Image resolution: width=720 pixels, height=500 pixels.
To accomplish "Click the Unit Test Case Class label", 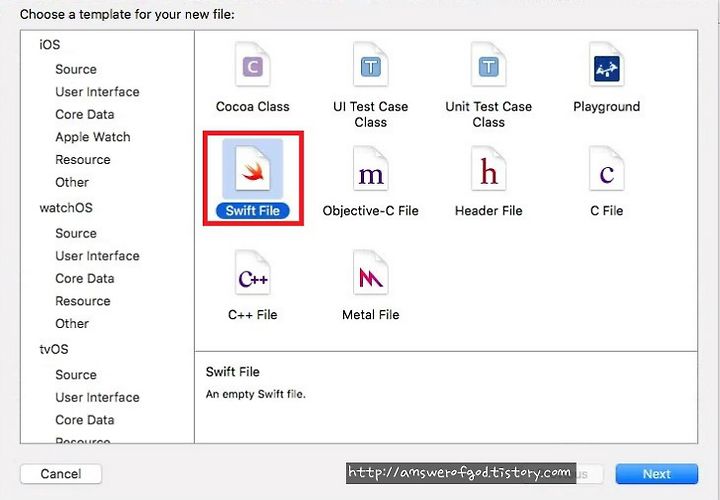I will 489,114.
